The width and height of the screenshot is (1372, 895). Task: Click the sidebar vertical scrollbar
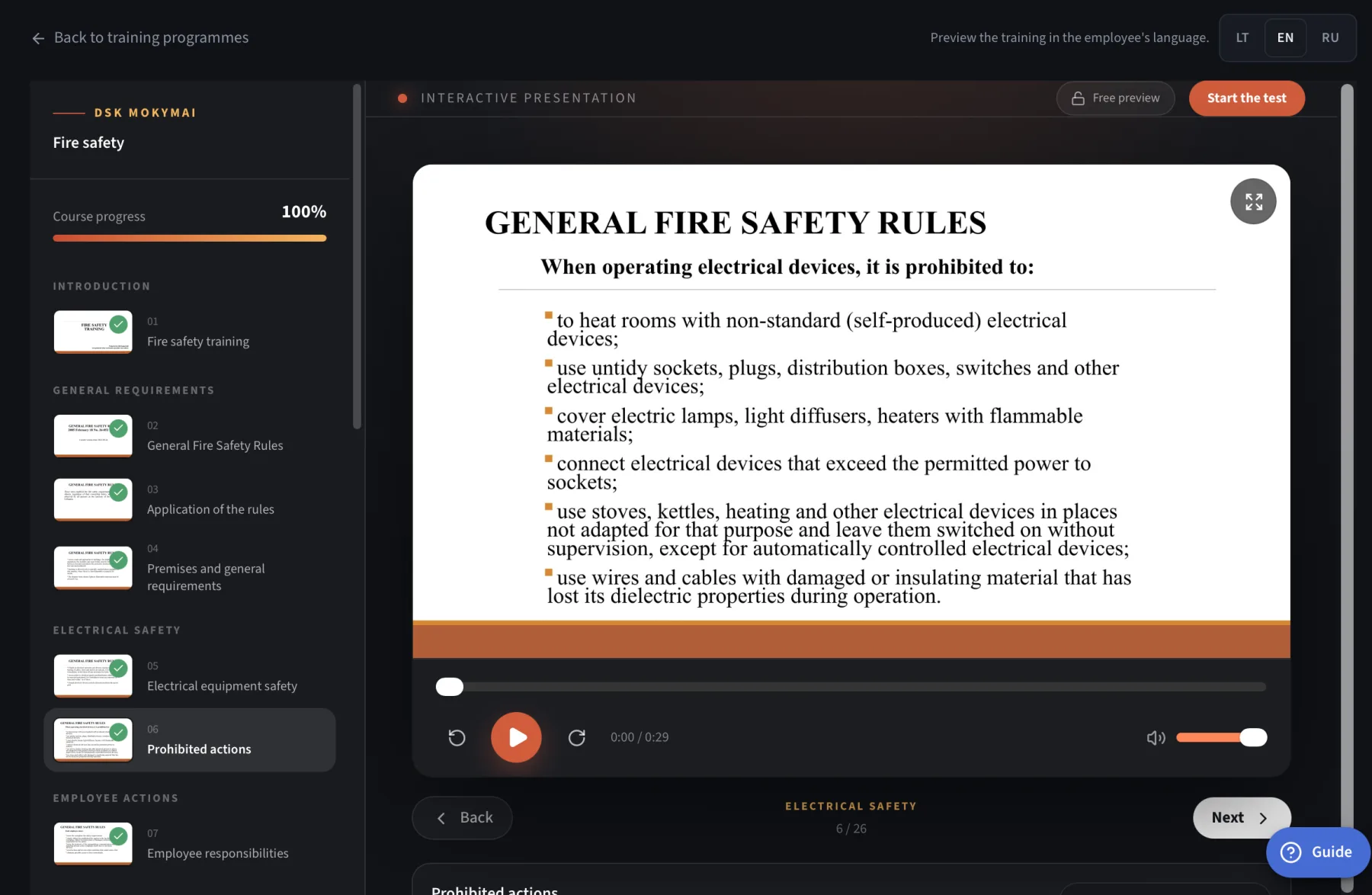[357, 256]
